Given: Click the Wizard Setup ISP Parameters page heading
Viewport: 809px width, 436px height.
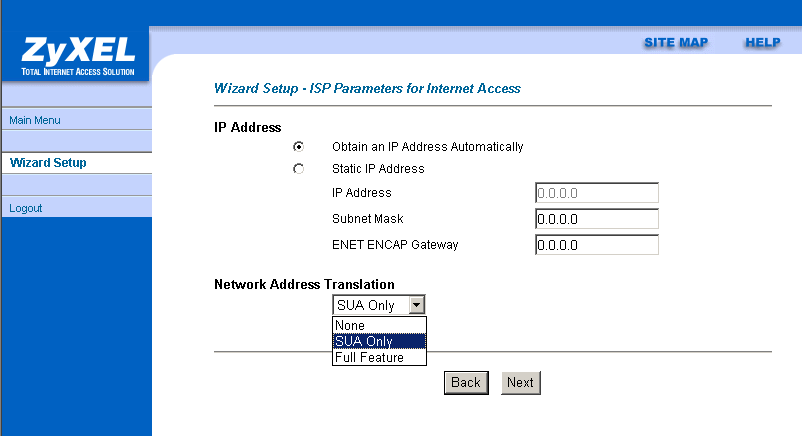Looking at the screenshot, I should [x=367, y=88].
